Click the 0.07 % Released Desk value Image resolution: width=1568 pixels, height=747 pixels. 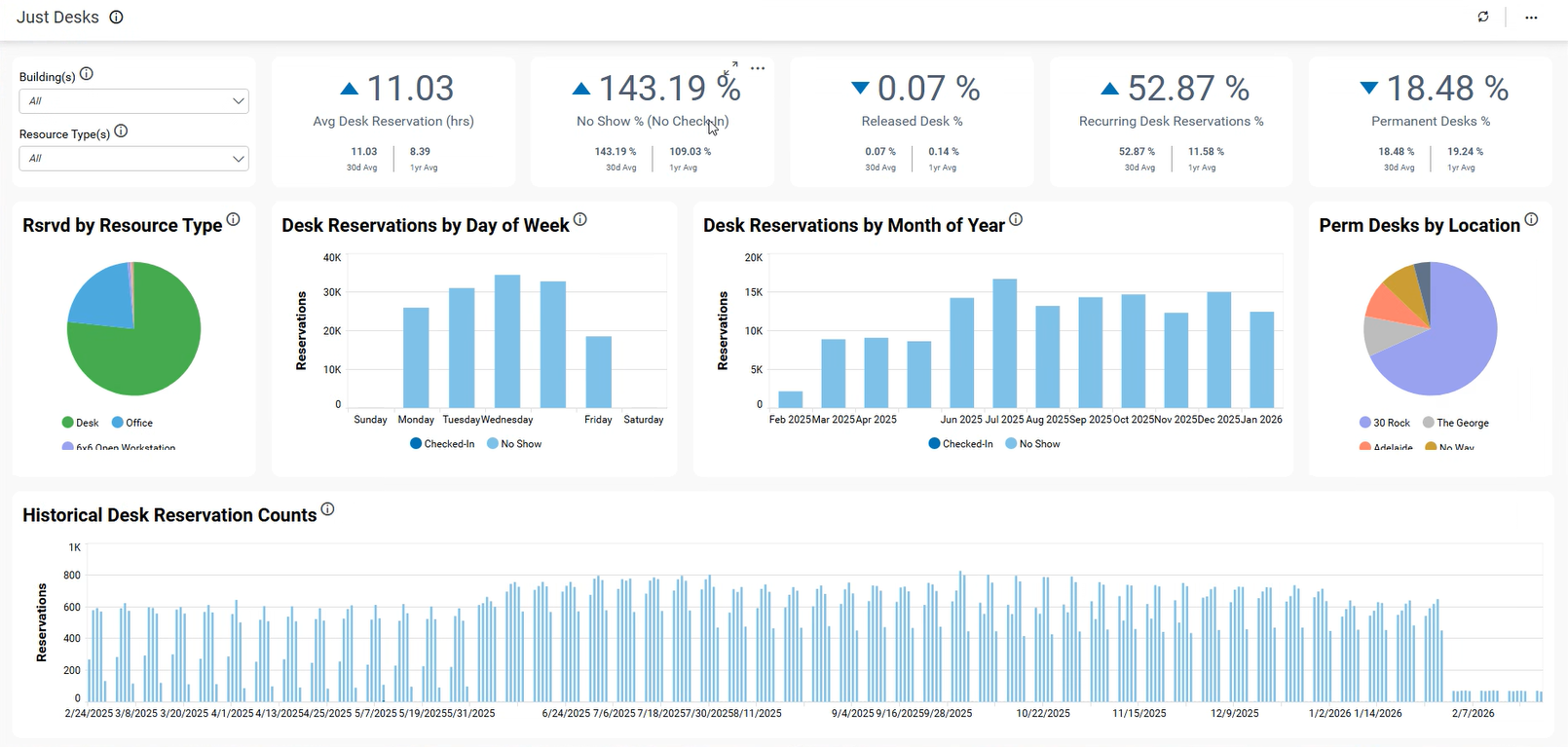(929, 89)
